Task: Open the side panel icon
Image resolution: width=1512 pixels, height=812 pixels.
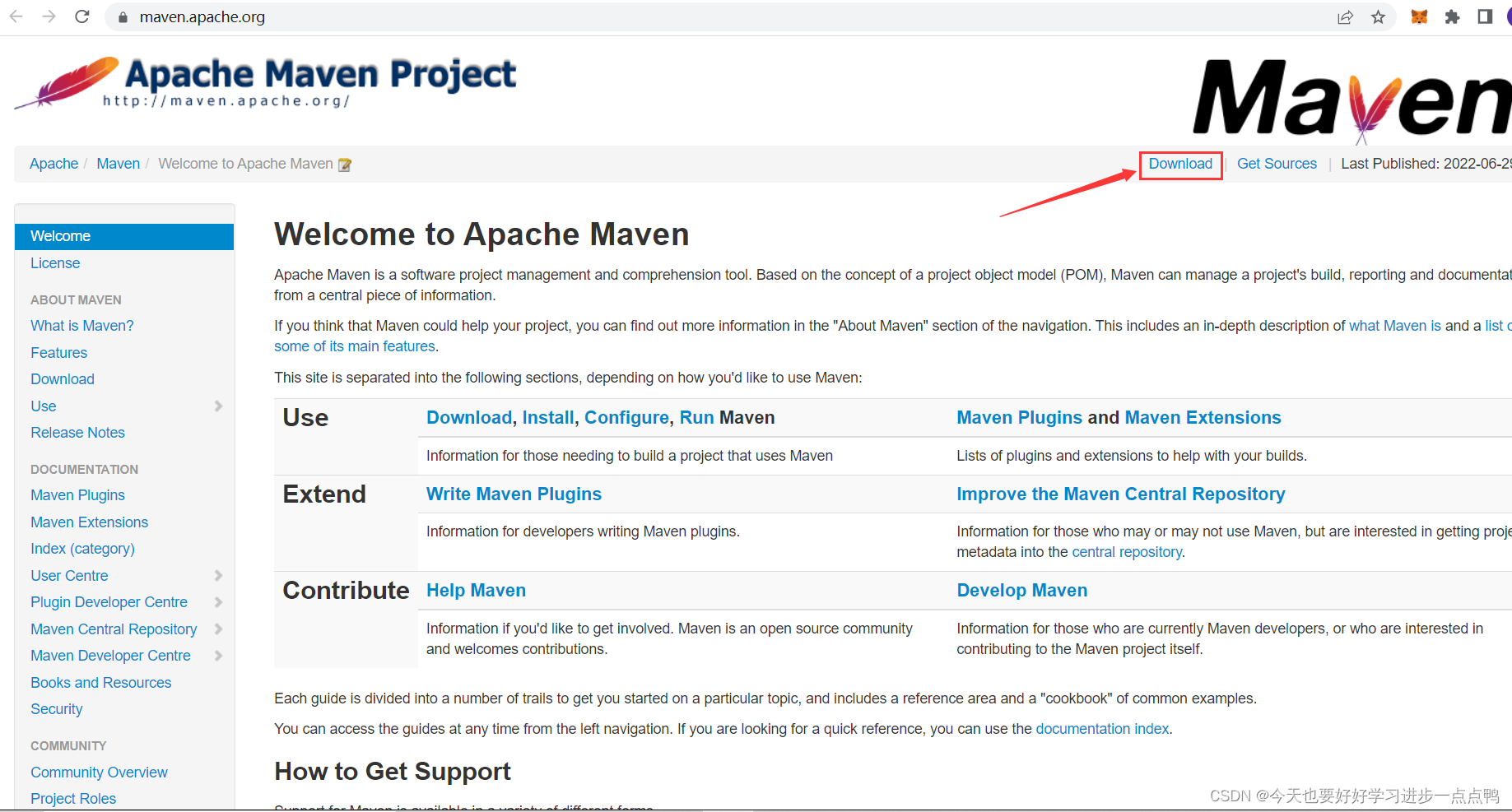Action: 1485,16
